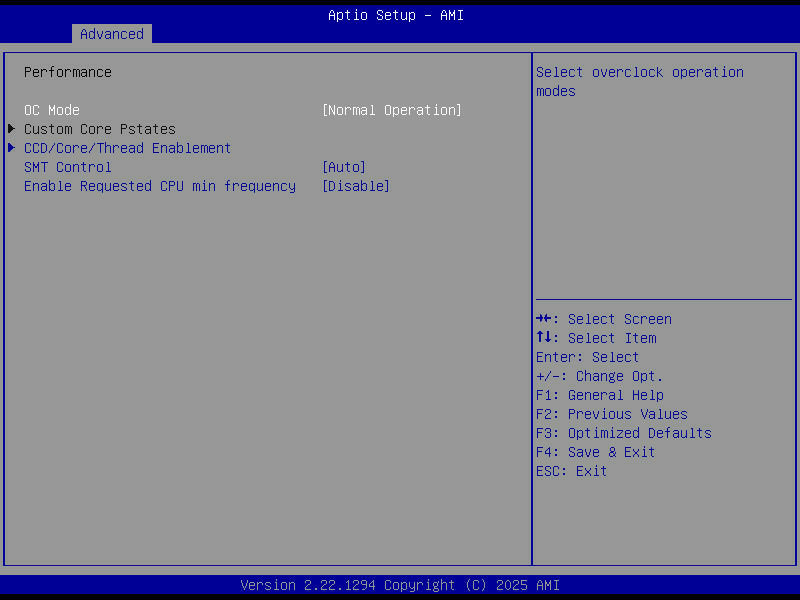This screenshot has width=800, height=600.
Task: Click the F3: Optimized Defaults legend entry
Action: (x=623, y=432)
